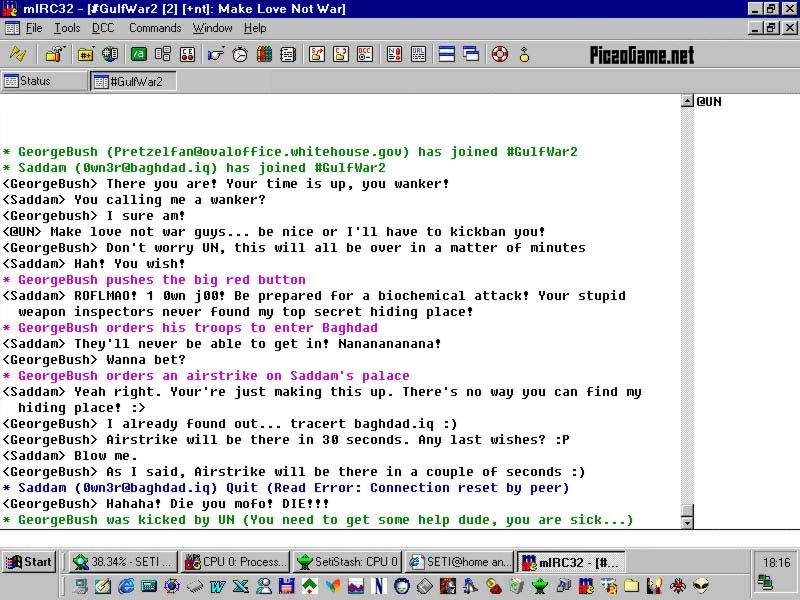Image resolution: width=800 pixels, height=600 pixels.
Task: Switch to the Status window tab
Action: click(x=44, y=81)
